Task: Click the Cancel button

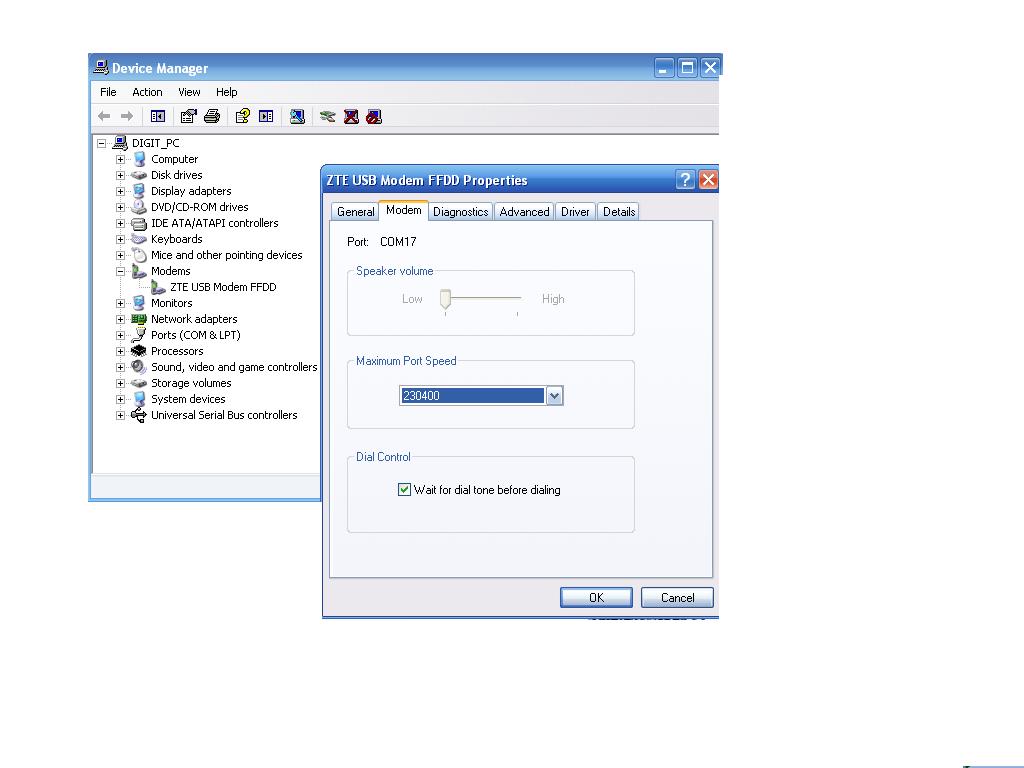Action: [x=677, y=598]
